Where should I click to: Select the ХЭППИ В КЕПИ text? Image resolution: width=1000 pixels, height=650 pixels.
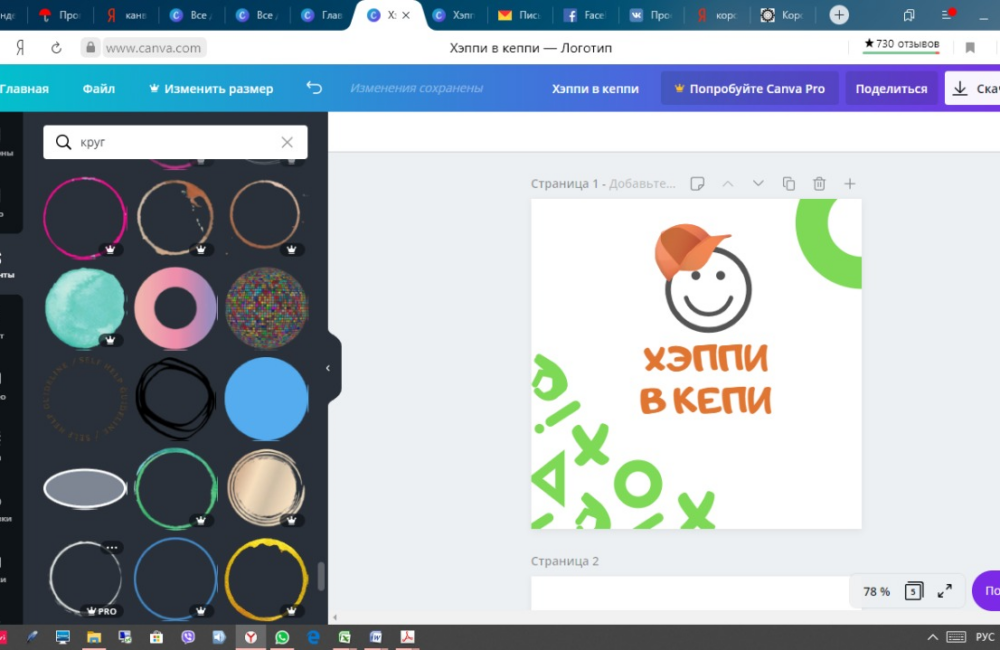click(706, 379)
